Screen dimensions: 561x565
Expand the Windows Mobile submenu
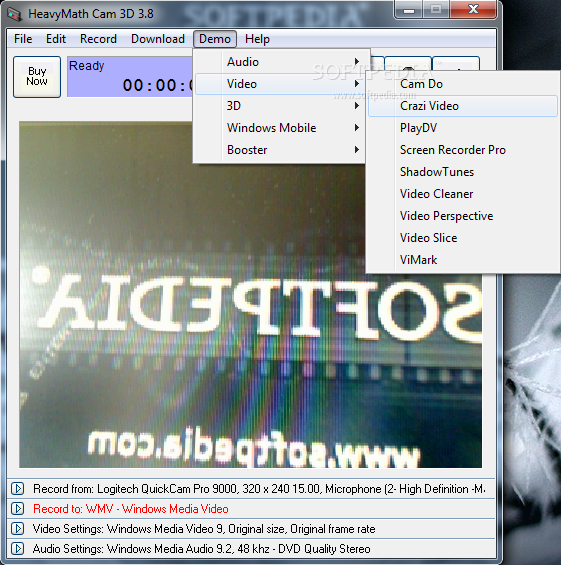pyautogui.click(x=280, y=128)
